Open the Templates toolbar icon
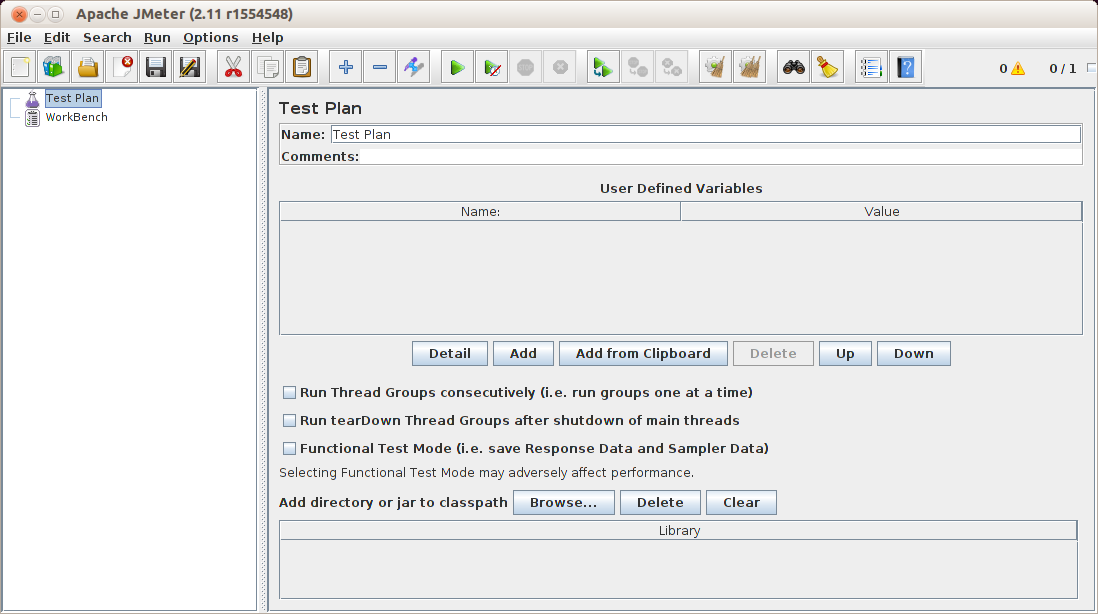This screenshot has width=1098, height=614. click(x=53, y=67)
